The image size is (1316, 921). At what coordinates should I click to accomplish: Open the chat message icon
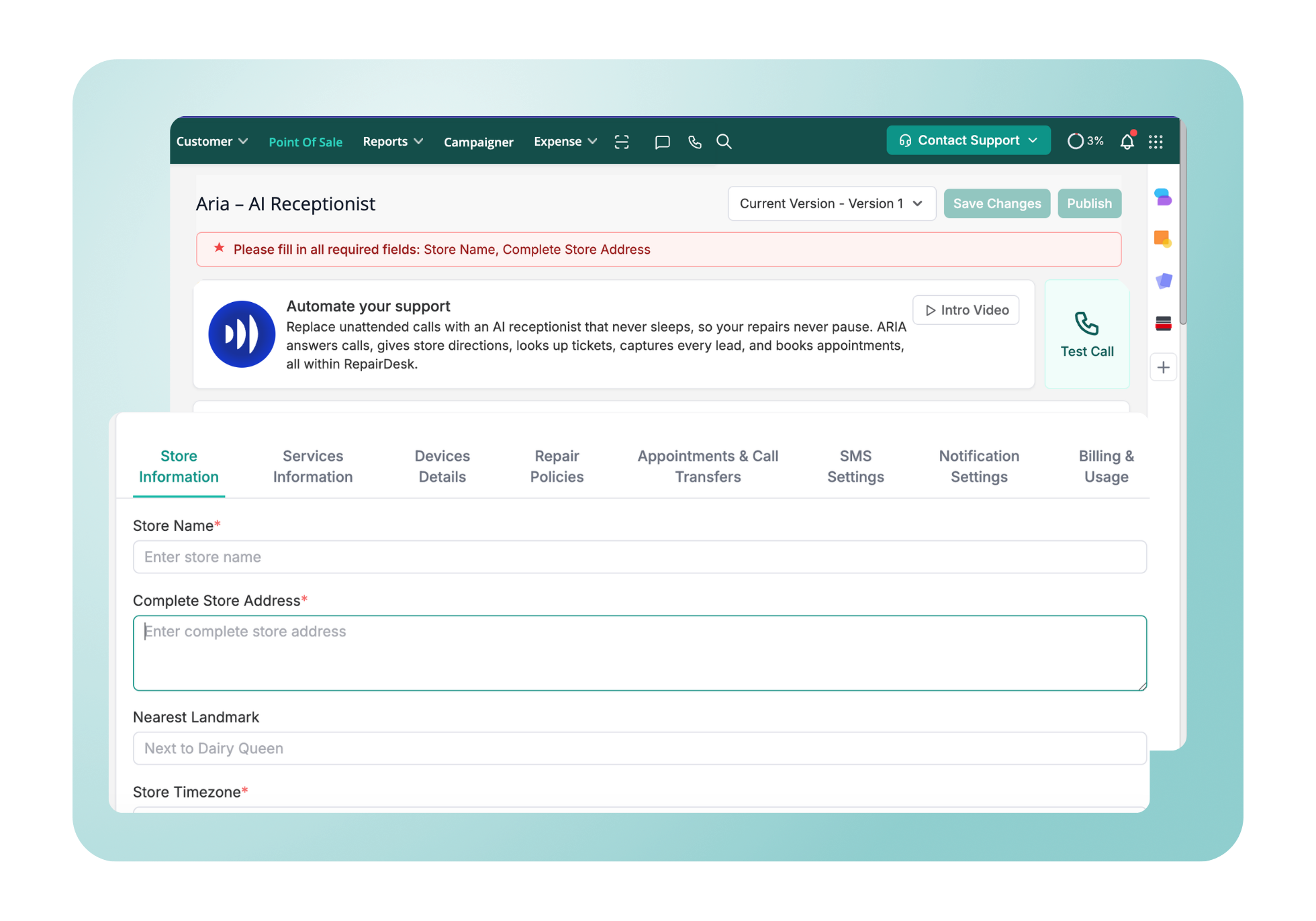(662, 142)
